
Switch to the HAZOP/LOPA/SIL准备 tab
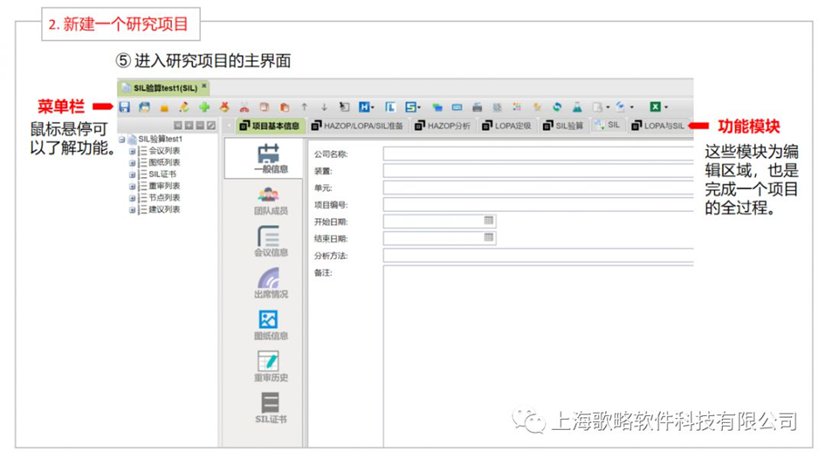(x=357, y=126)
